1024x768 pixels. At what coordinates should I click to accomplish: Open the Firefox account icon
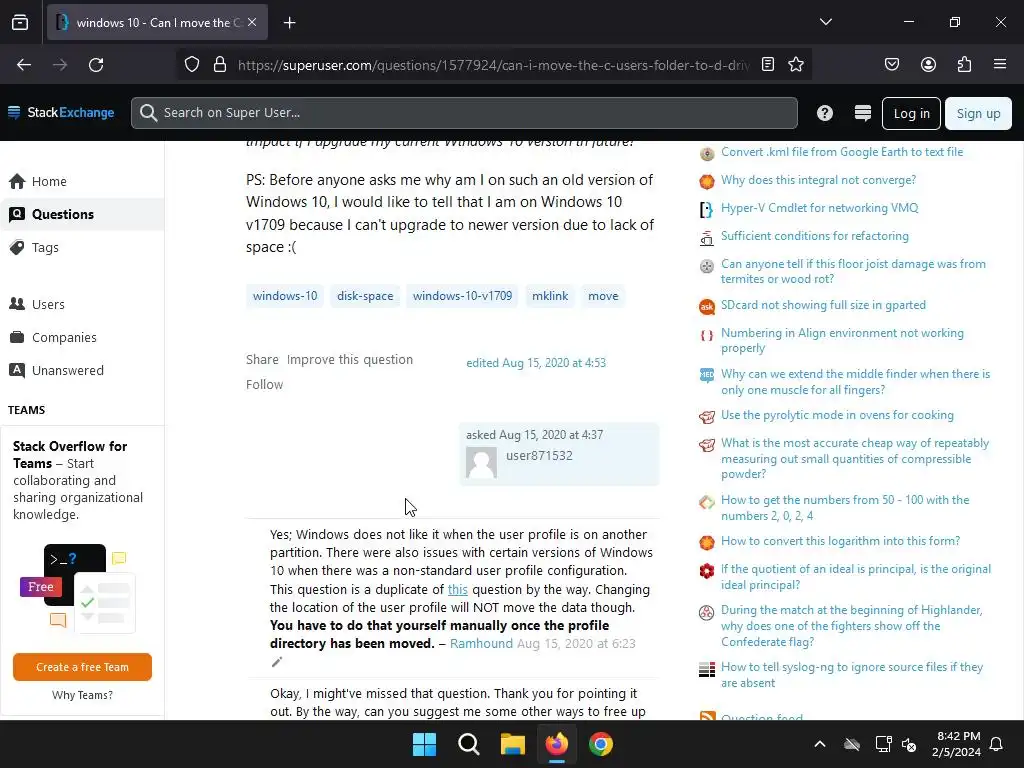[928, 65]
